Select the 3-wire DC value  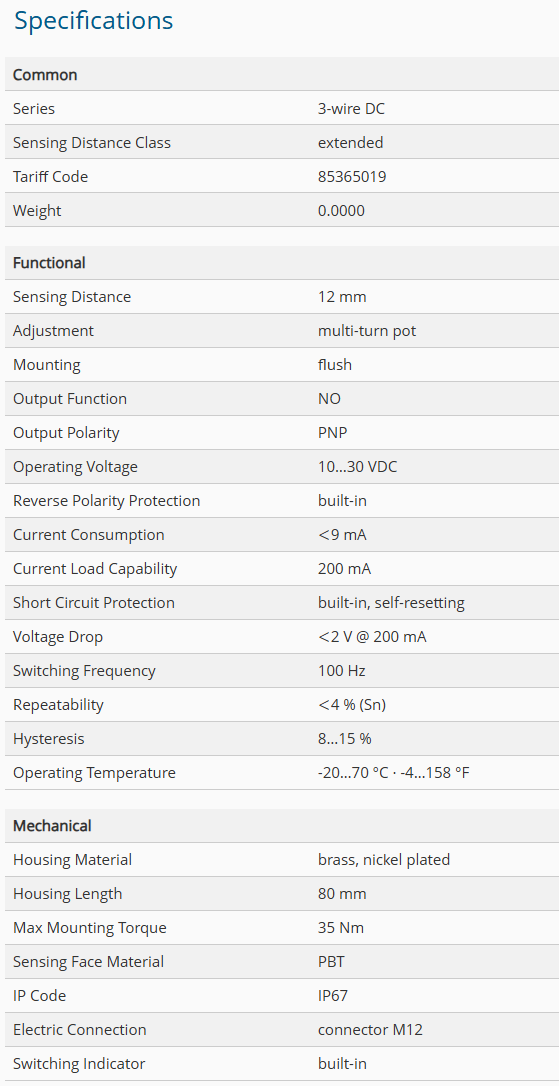point(356,109)
